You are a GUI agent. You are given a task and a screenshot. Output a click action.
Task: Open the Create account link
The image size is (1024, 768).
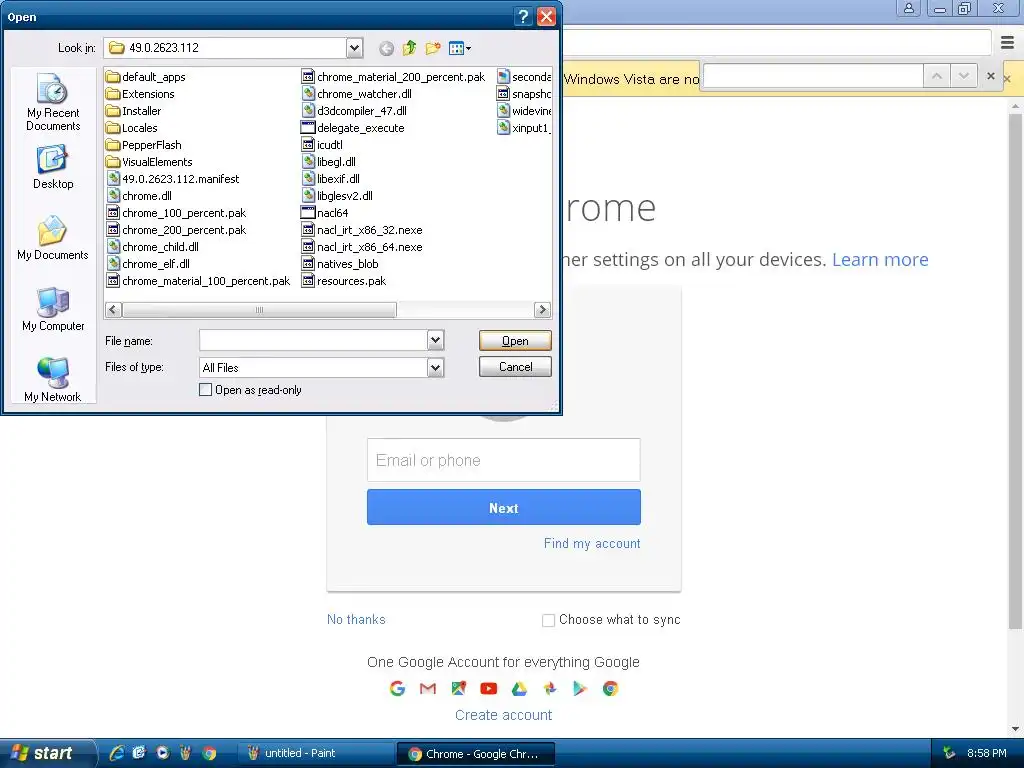tap(504, 715)
